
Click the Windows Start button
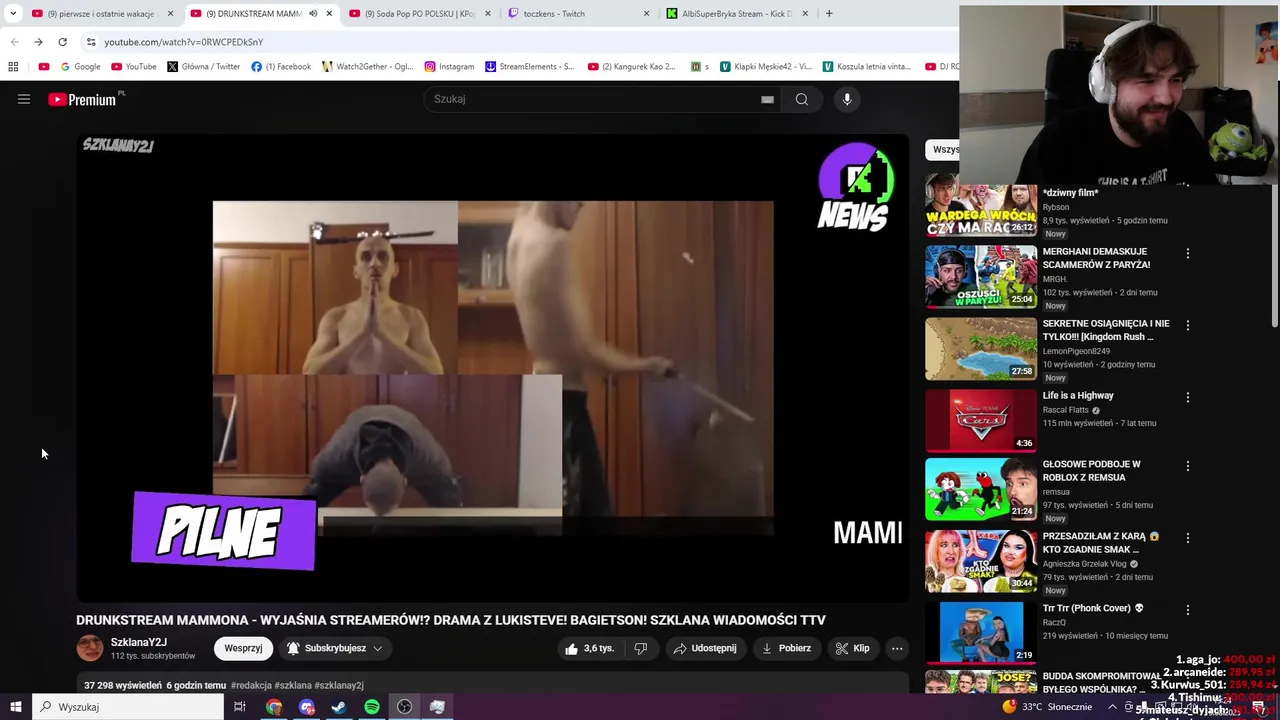16,707
